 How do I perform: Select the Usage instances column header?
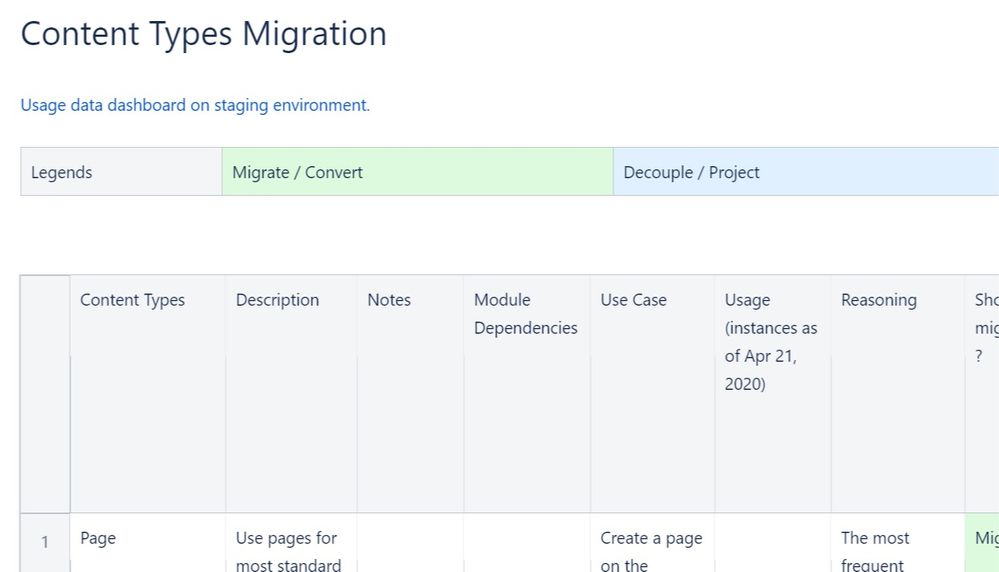773,394
